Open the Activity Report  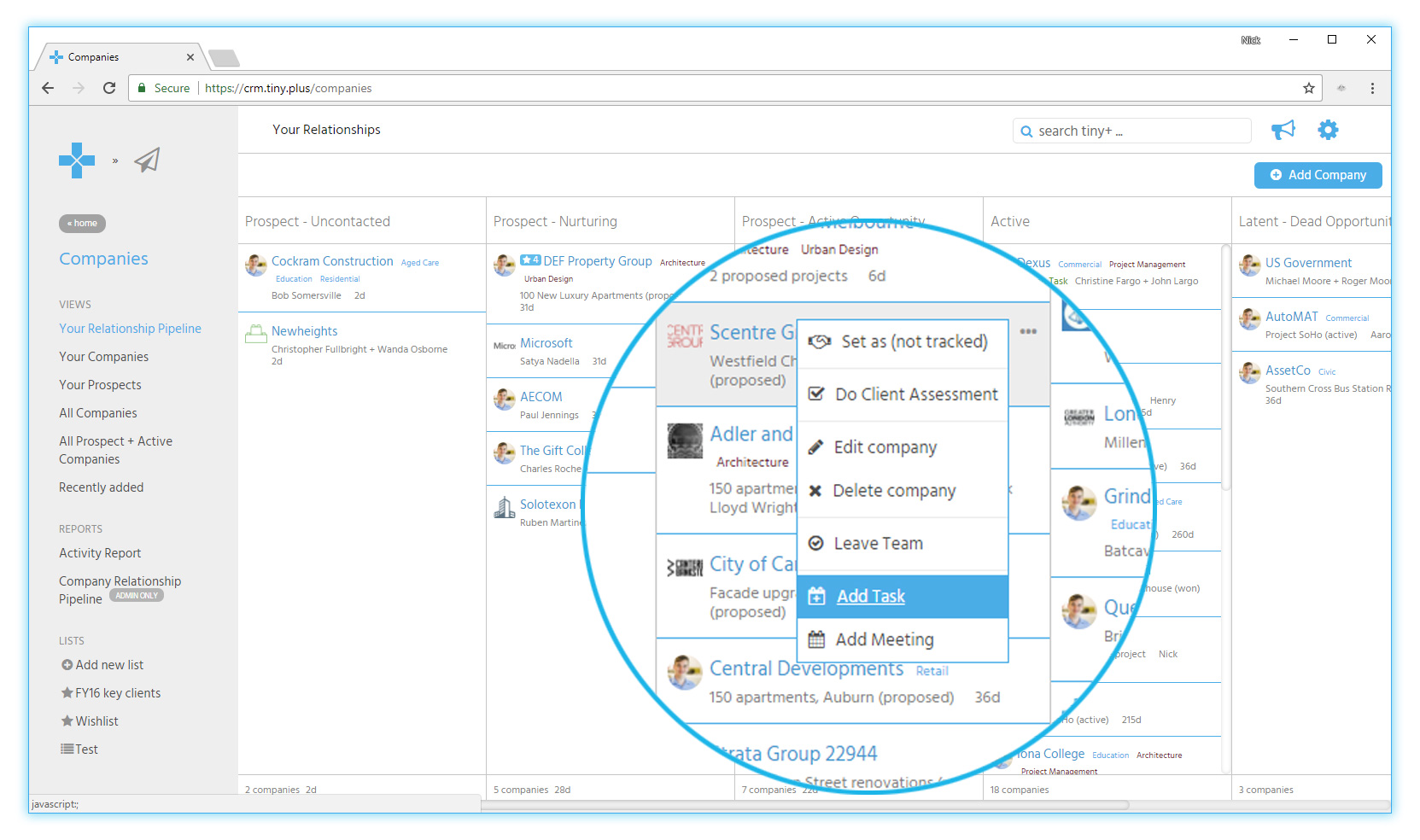(x=100, y=553)
